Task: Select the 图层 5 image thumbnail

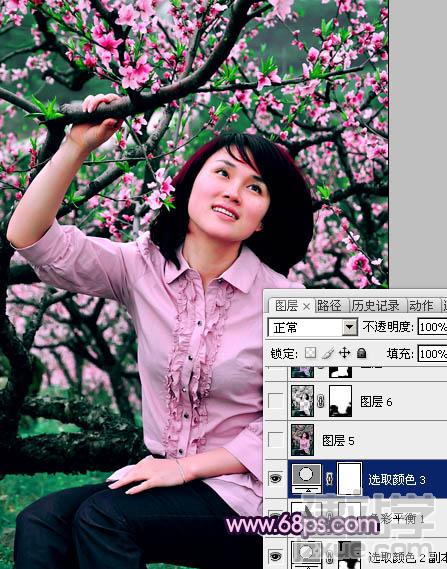Action: [x=303, y=440]
